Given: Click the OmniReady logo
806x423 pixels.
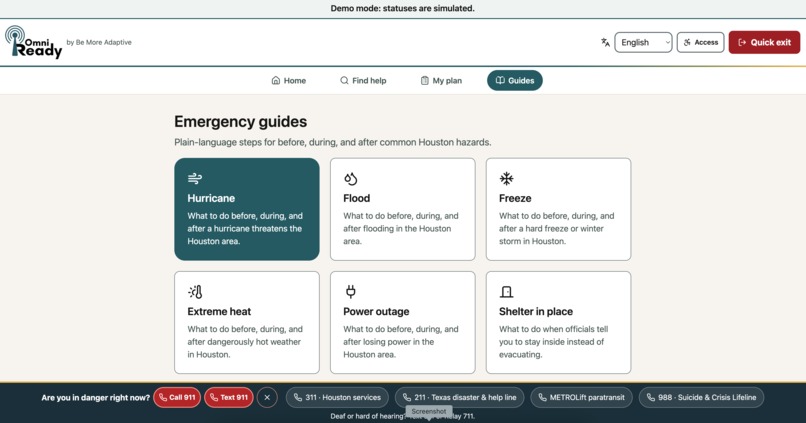Looking at the screenshot, I should click(x=33, y=42).
